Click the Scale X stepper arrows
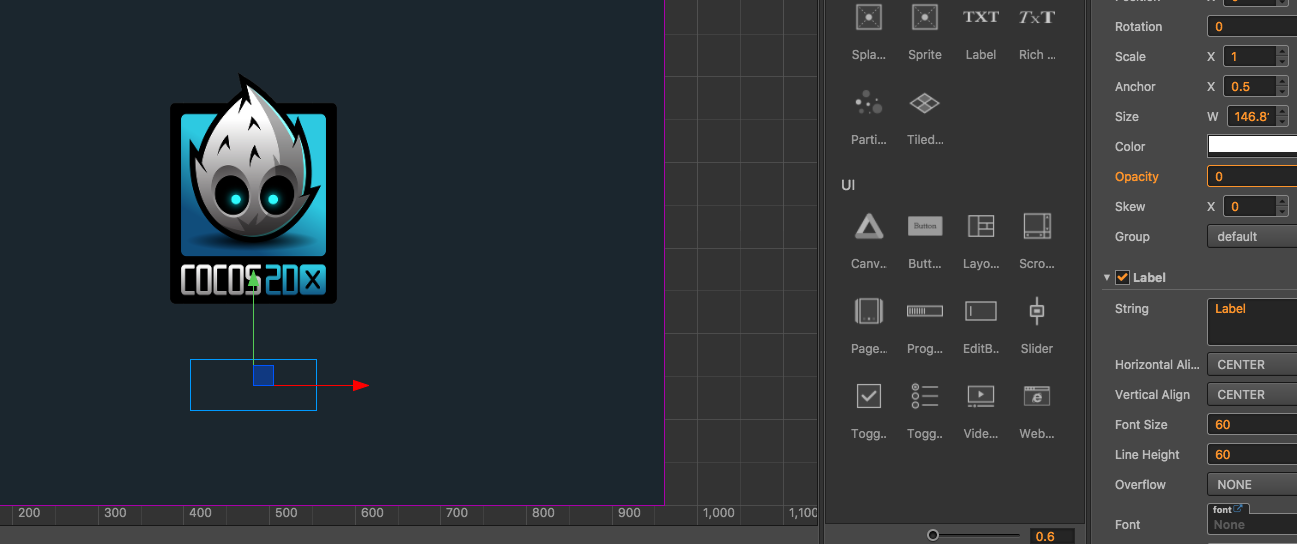Image resolution: width=1297 pixels, height=544 pixels. 1283,57
